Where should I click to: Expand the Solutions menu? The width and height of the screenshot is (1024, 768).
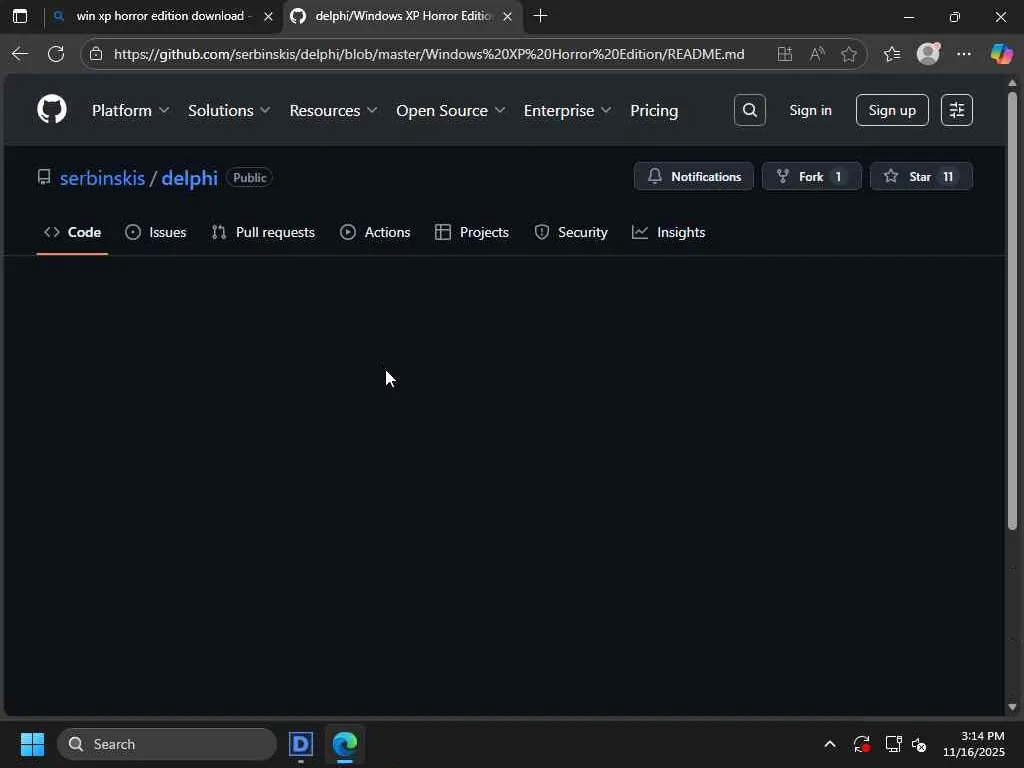(229, 110)
